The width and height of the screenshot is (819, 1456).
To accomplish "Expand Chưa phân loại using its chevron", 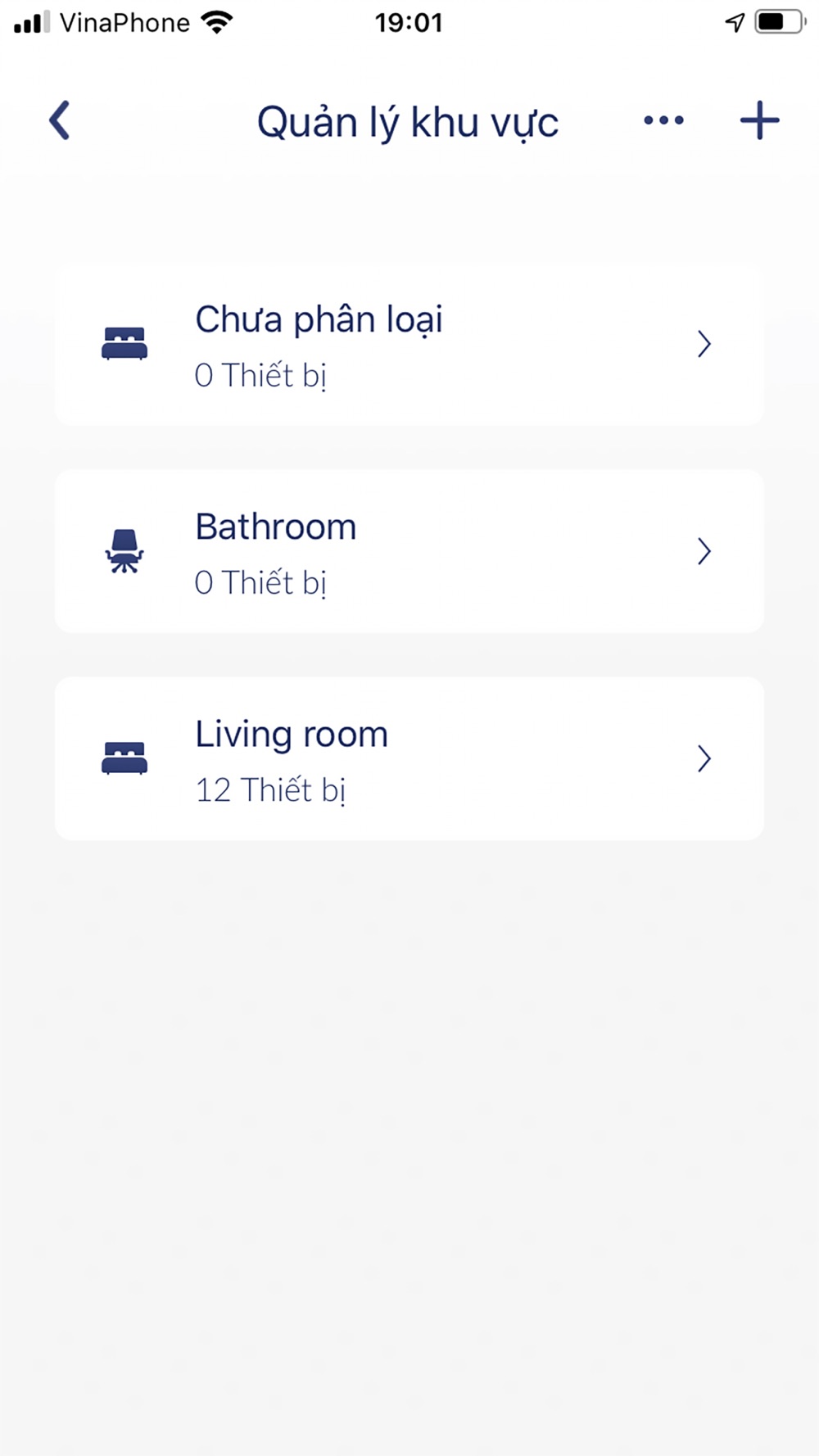I will 704,344.
